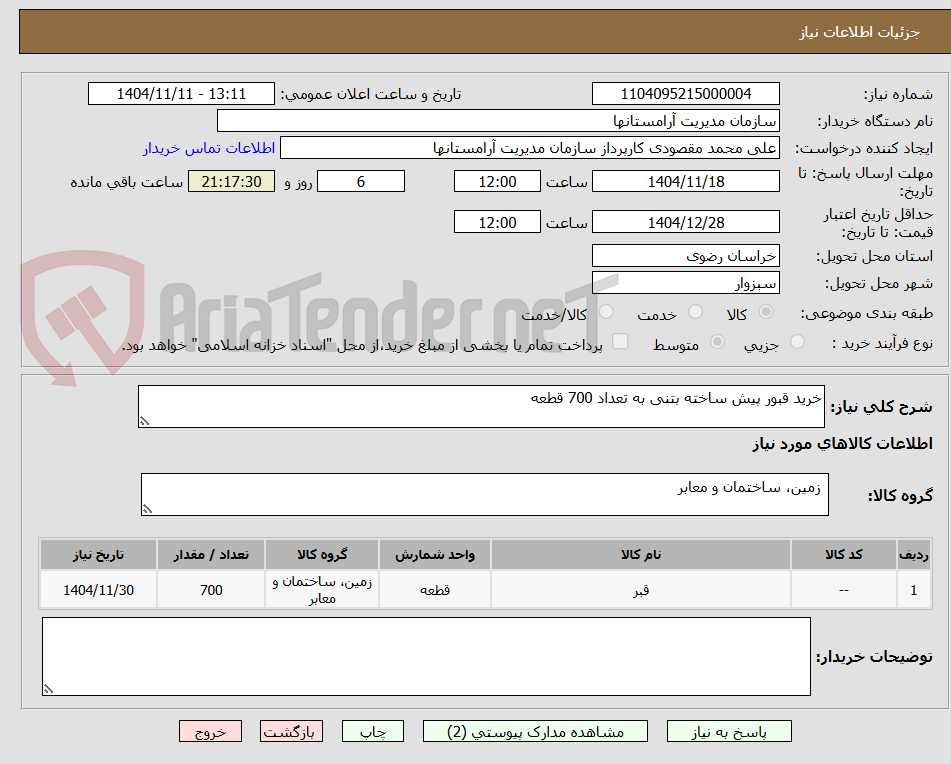Select the خدمت radio button
This screenshot has height=764, width=951.
click(695, 312)
